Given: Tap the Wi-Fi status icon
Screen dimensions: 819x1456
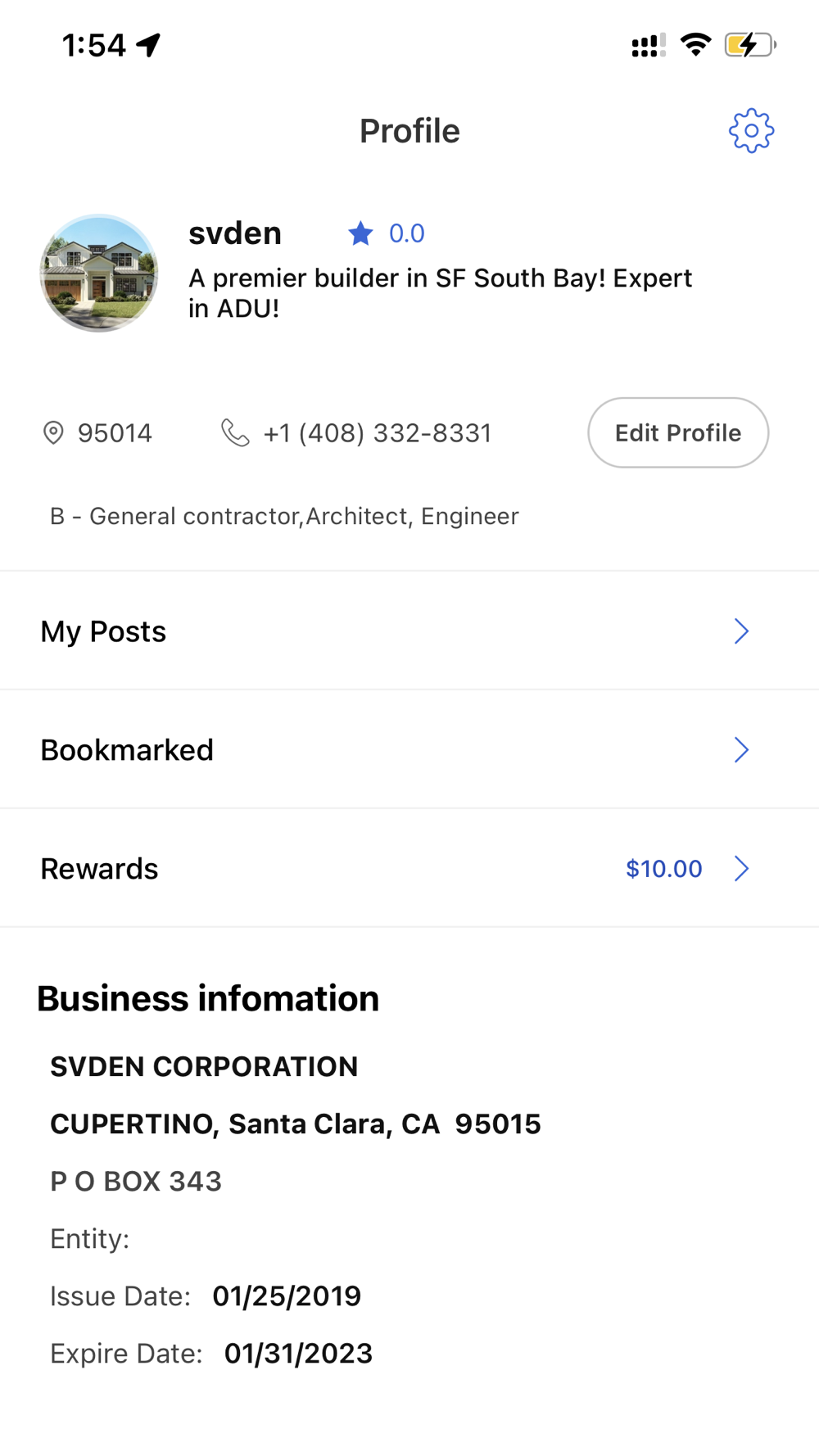Looking at the screenshot, I should pyautogui.click(x=695, y=45).
